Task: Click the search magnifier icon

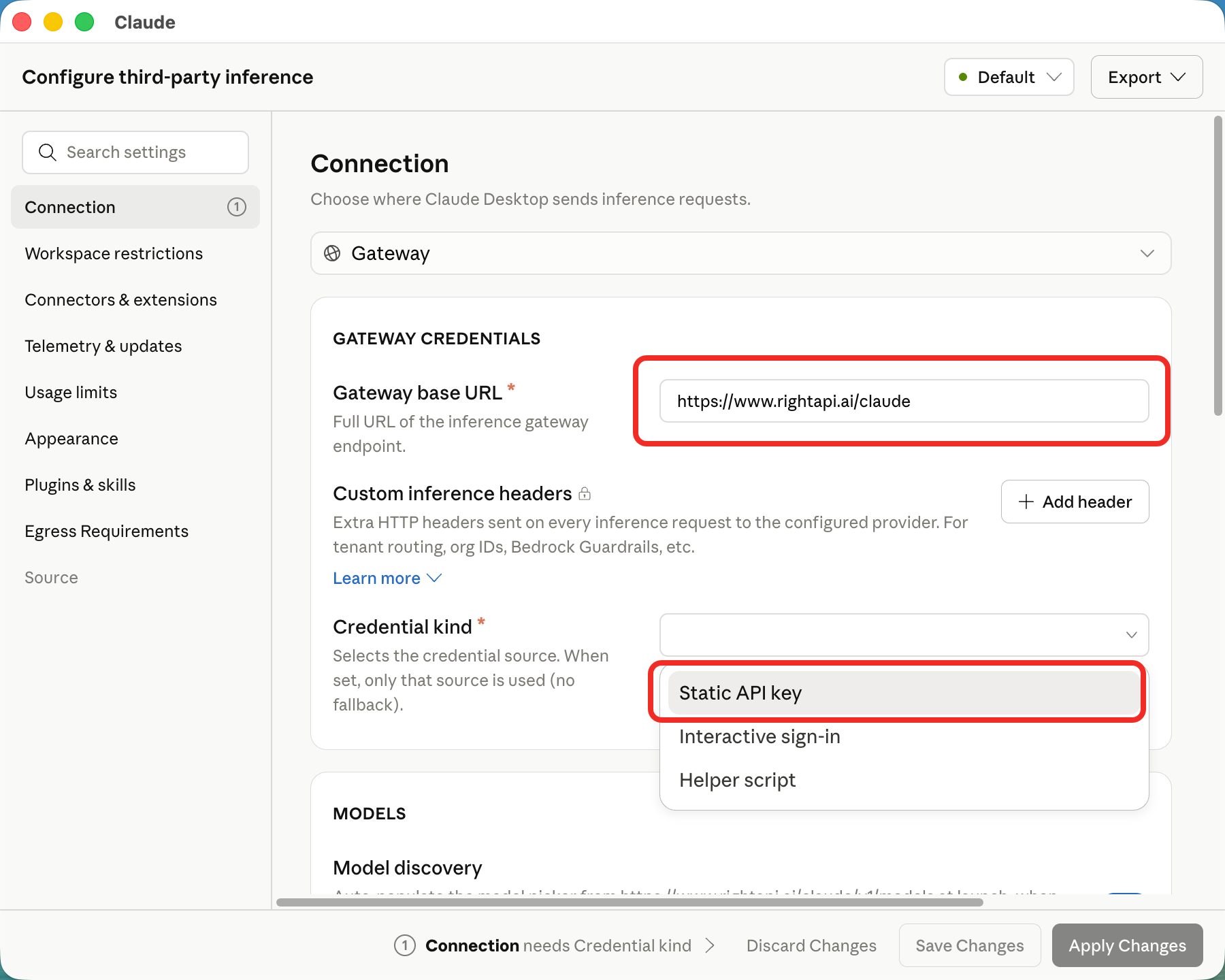Action: tap(47, 152)
